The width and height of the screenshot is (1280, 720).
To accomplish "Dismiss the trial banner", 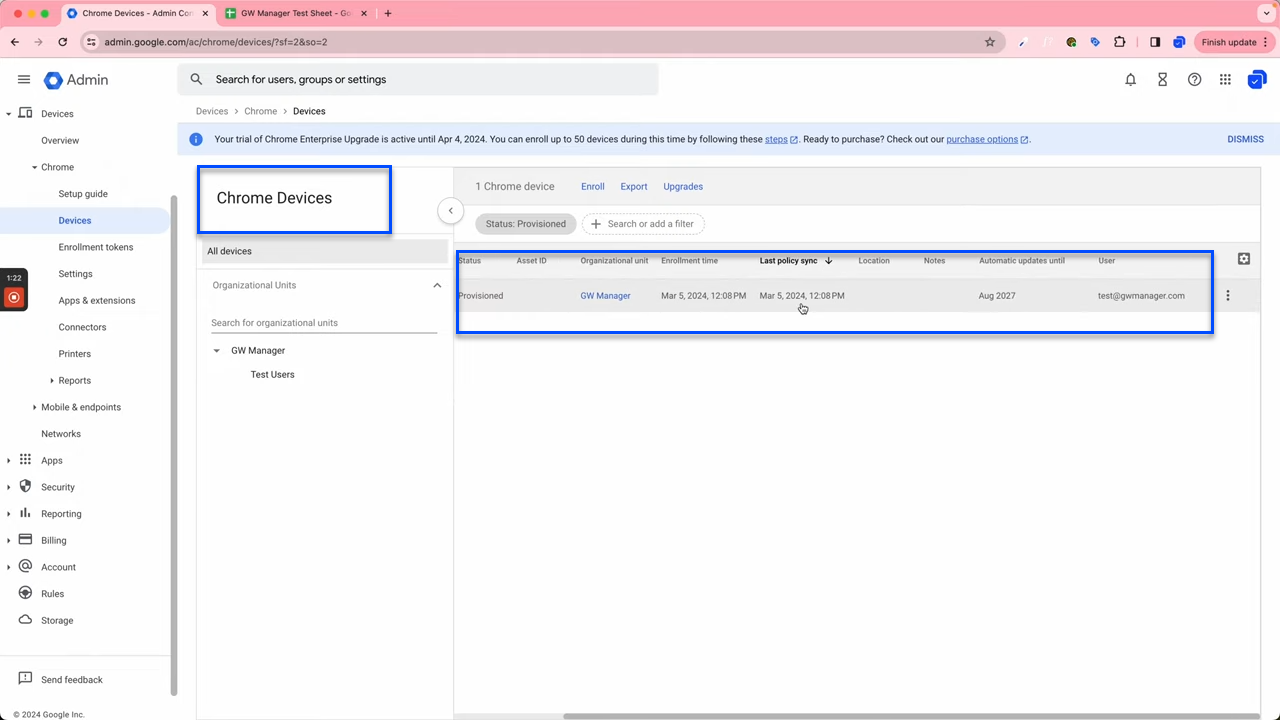I will click(x=1246, y=139).
